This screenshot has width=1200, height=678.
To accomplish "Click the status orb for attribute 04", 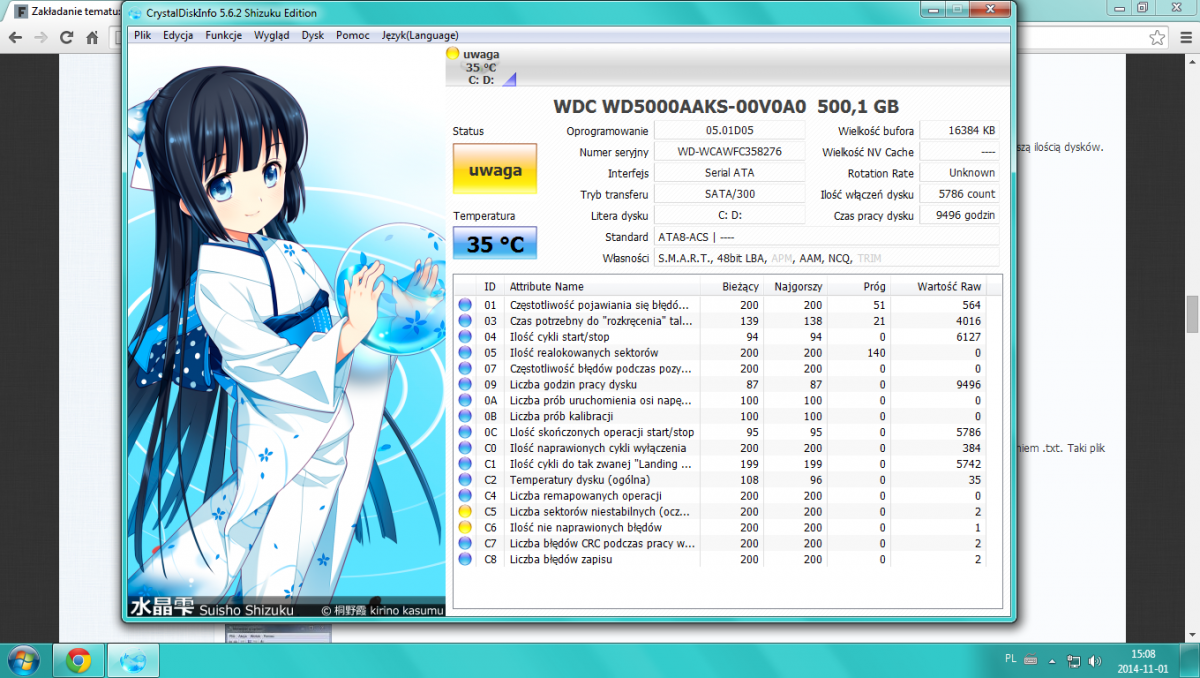I will 465,336.
